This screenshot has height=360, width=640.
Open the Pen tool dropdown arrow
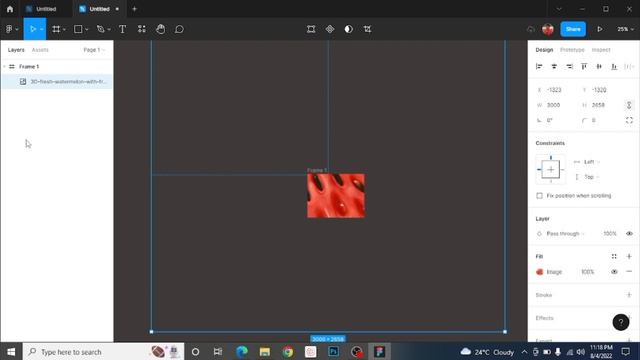(x=109, y=29)
